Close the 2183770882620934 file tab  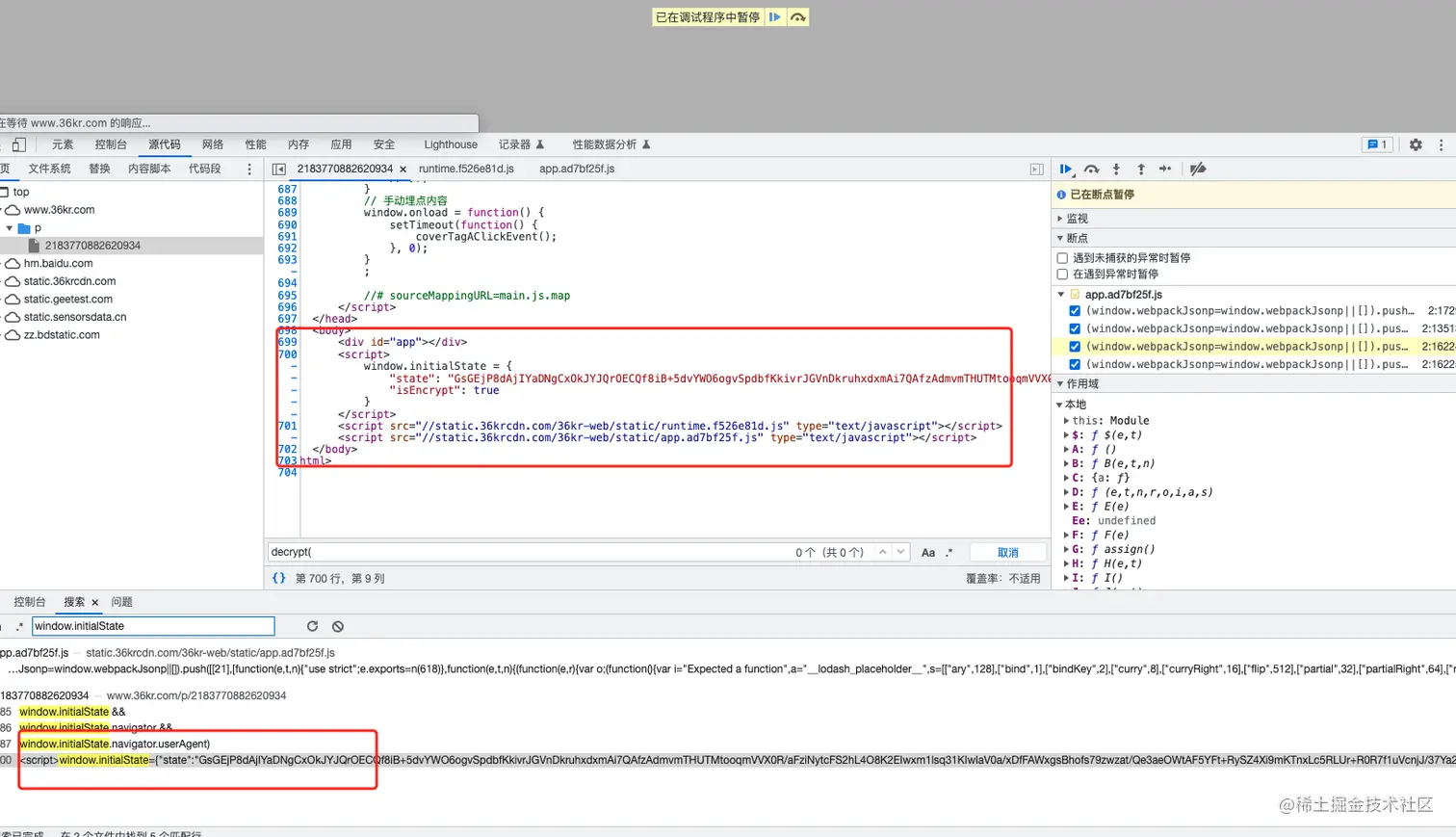coord(403,170)
